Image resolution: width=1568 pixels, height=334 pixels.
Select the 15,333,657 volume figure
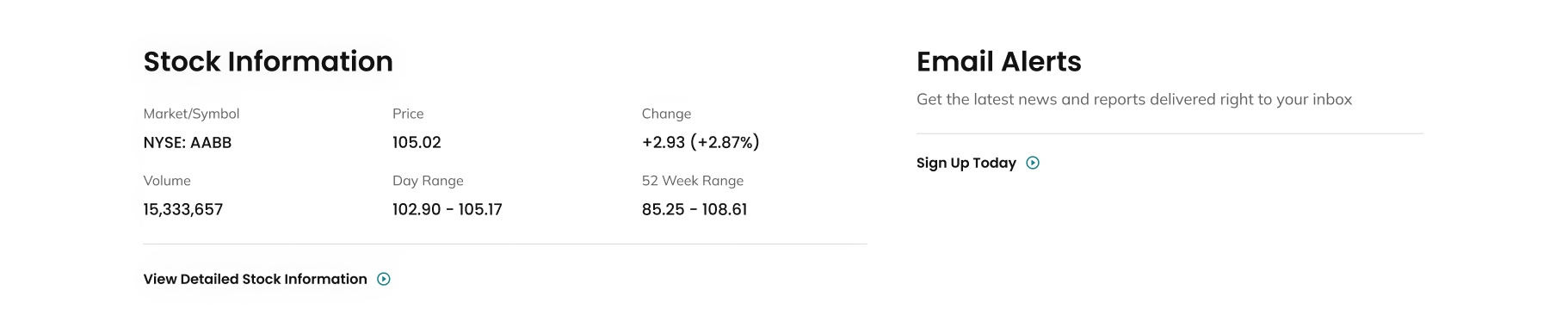[x=182, y=209]
